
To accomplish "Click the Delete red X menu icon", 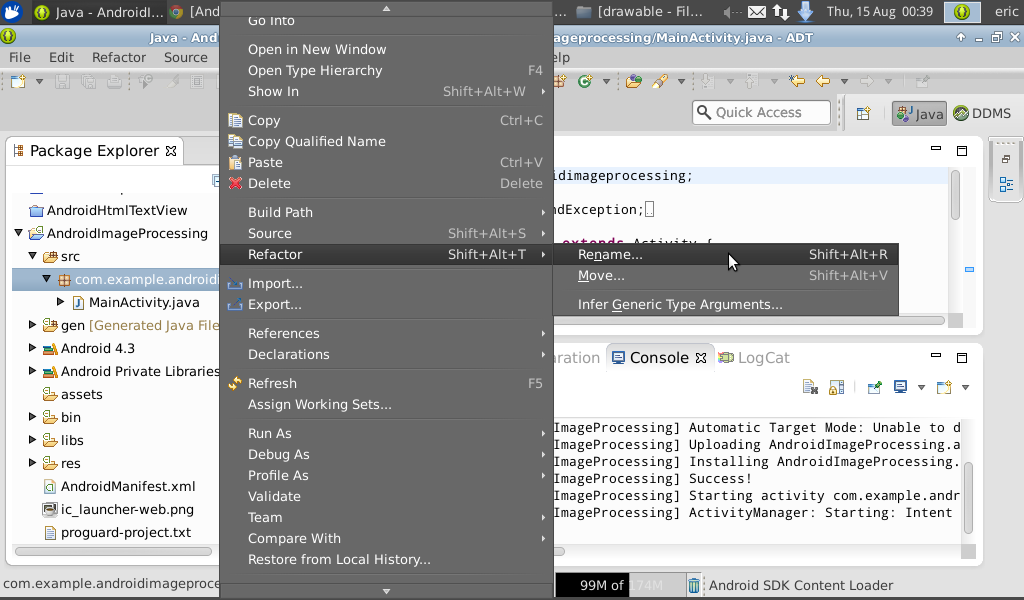I will [x=235, y=183].
